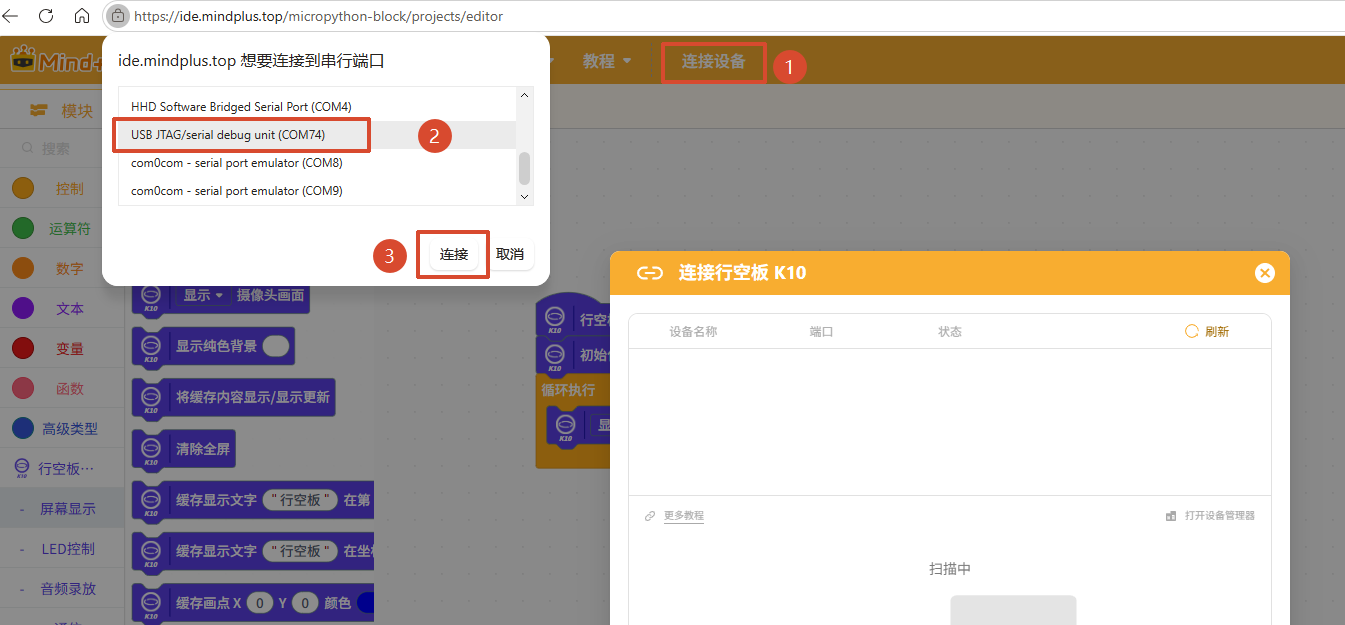Open the LED控制 subcategory
The width and height of the screenshot is (1345, 625).
click(x=62, y=548)
